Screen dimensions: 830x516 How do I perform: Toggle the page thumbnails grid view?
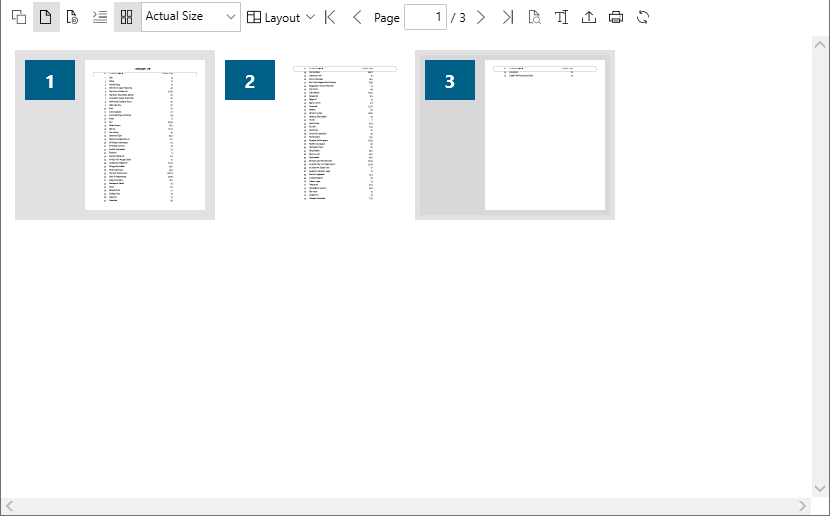(x=127, y=18)
